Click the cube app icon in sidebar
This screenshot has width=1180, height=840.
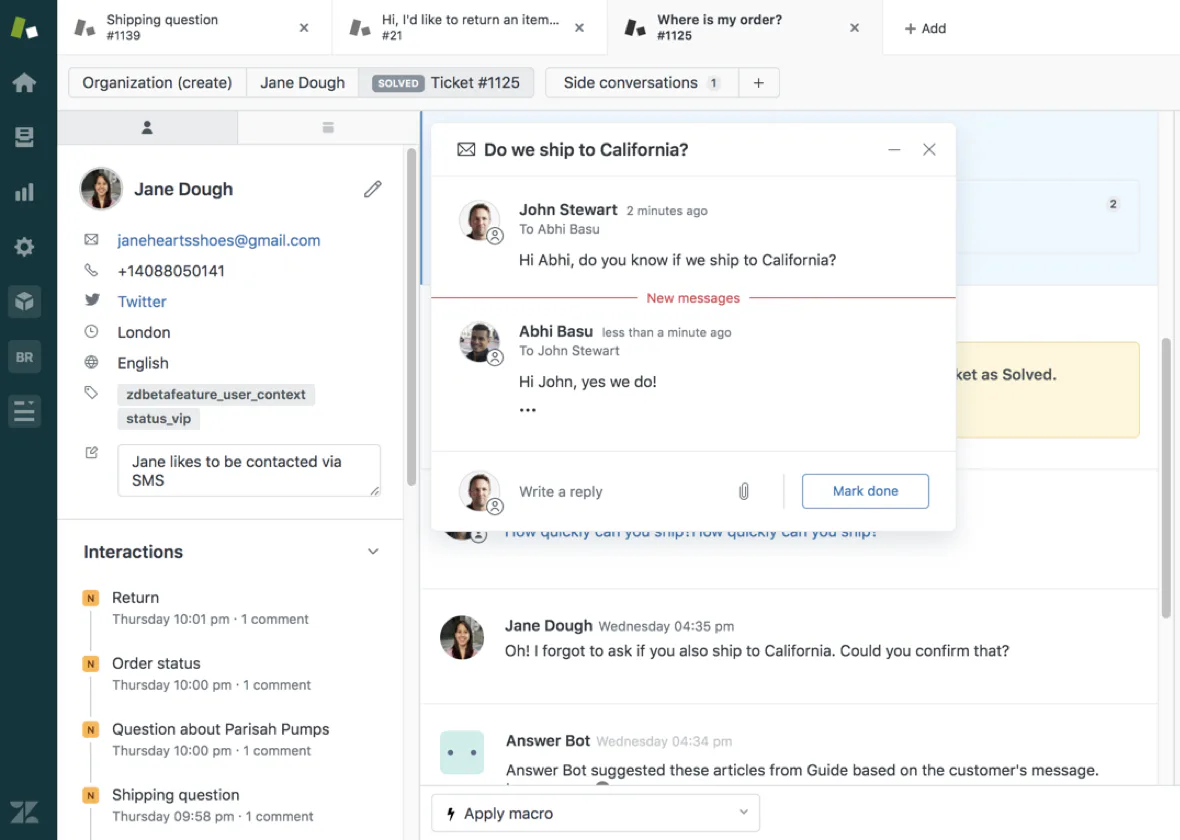24,301
